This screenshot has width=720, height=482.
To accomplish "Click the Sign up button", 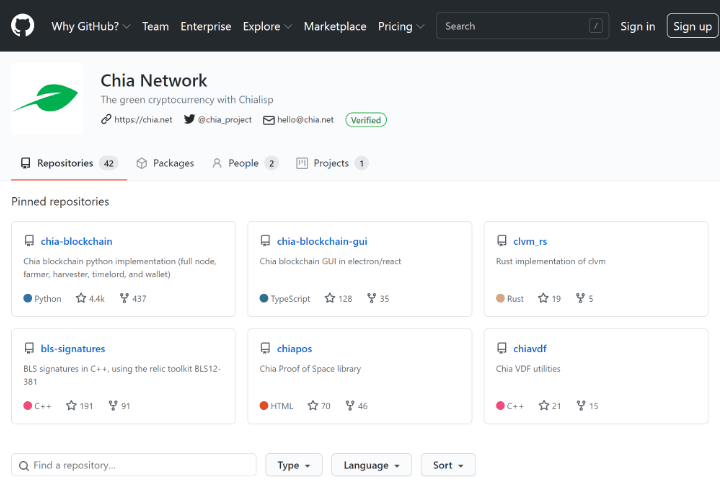I will click(692, 26).
